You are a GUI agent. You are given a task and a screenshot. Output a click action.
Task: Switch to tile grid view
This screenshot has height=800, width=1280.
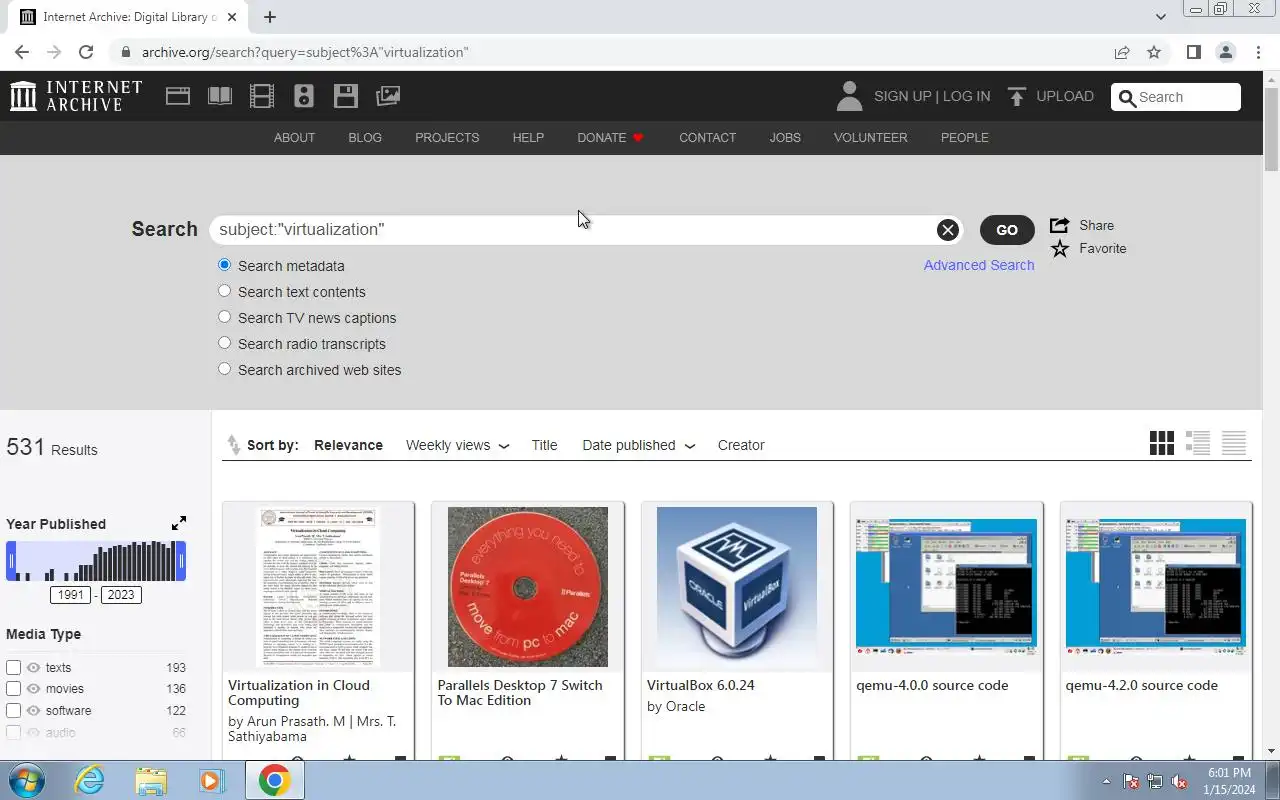1162,443
